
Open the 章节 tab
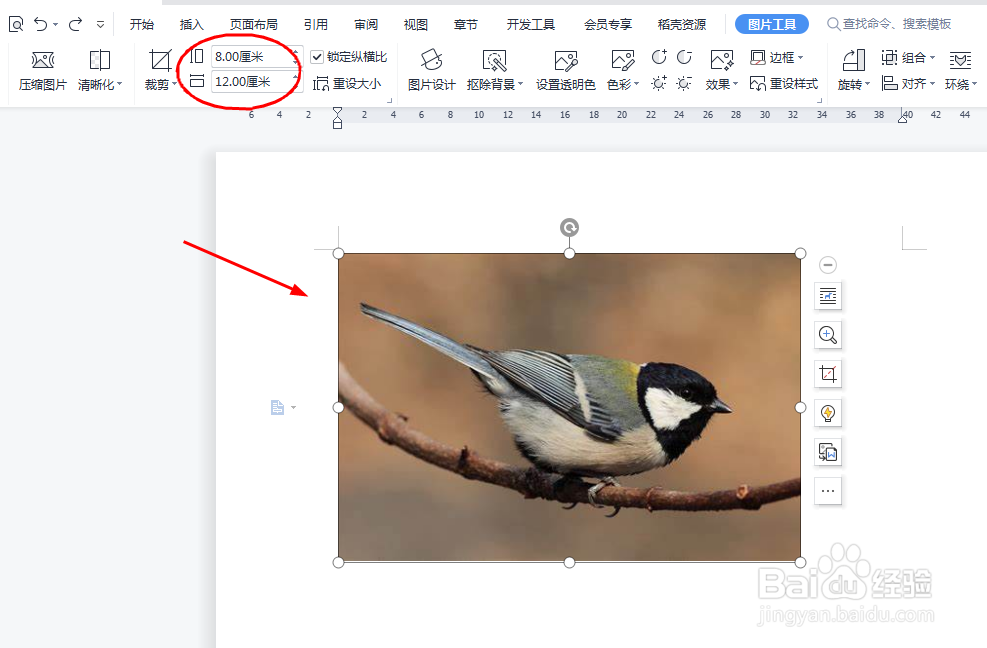465,25
